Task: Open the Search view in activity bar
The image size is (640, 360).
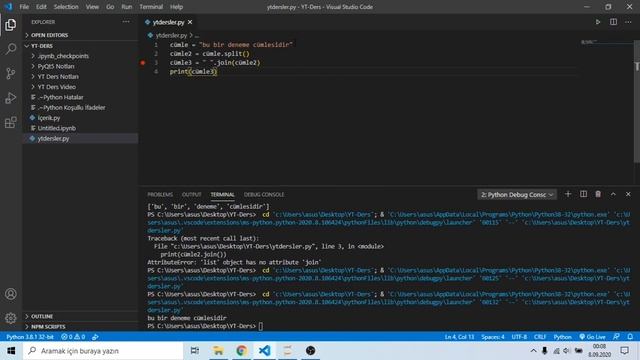Action: pos(11,49)
